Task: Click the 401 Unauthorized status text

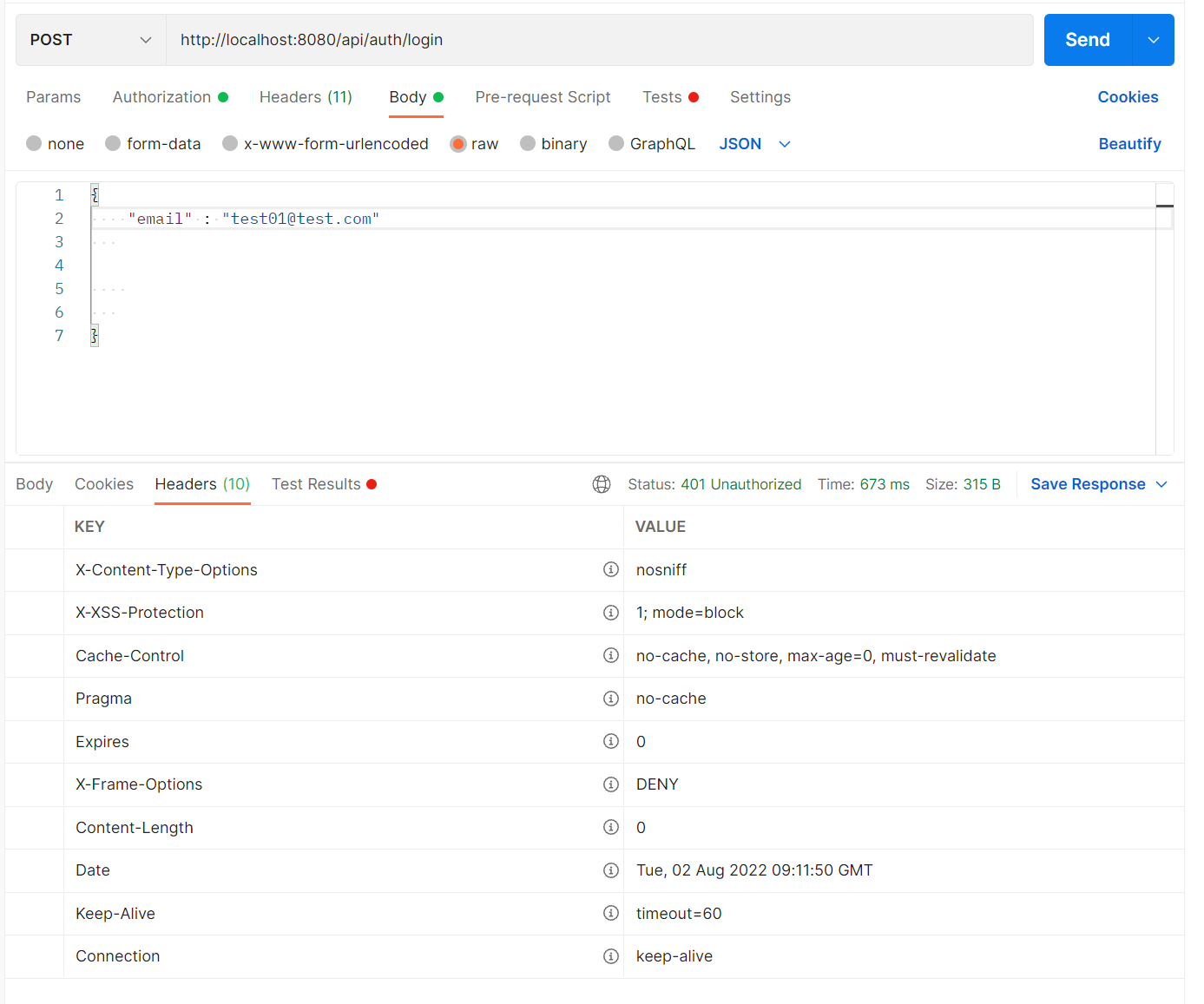Action: click(x=741, y=484)
